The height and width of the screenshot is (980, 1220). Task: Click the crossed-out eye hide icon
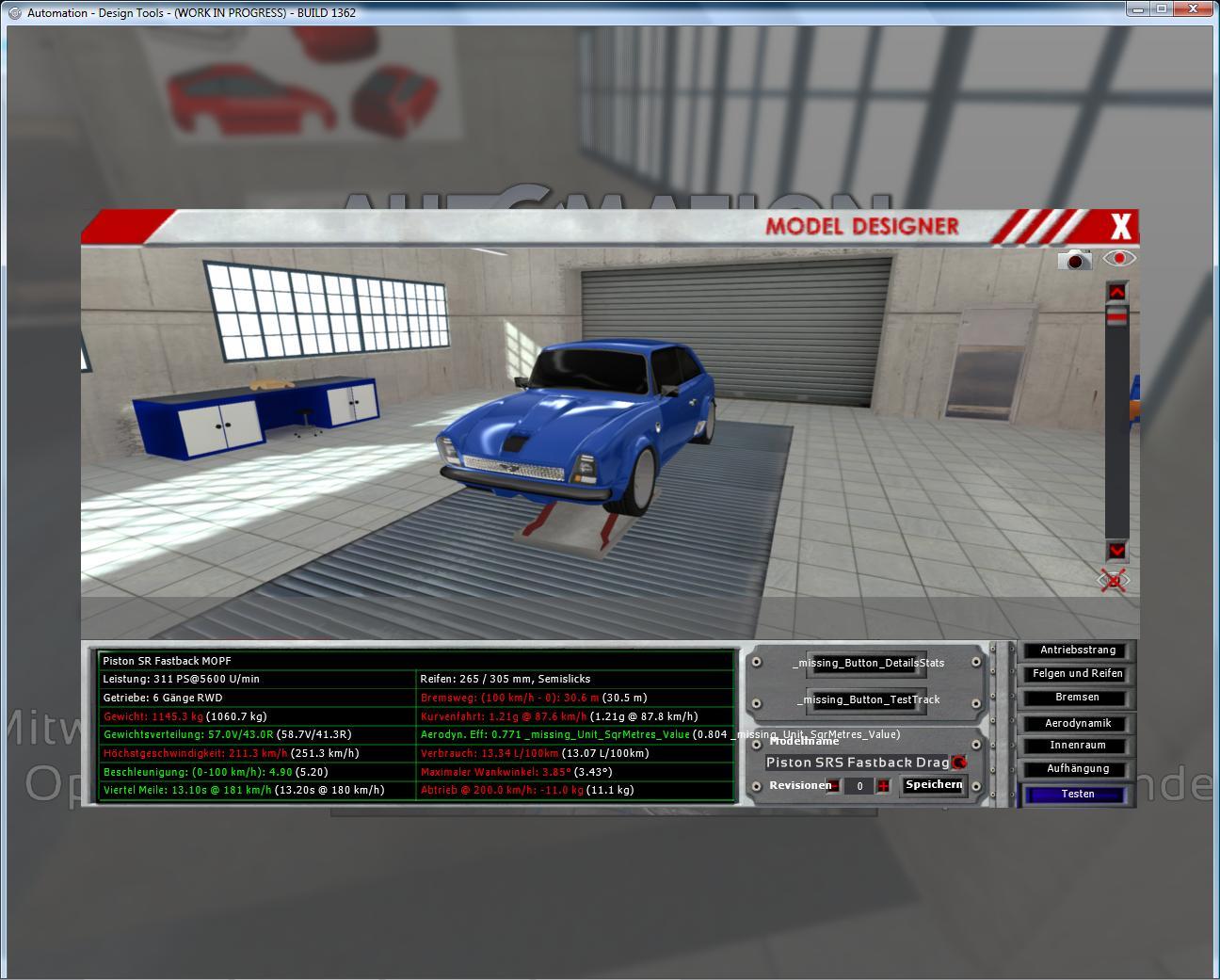click(x=1115, y=581)
